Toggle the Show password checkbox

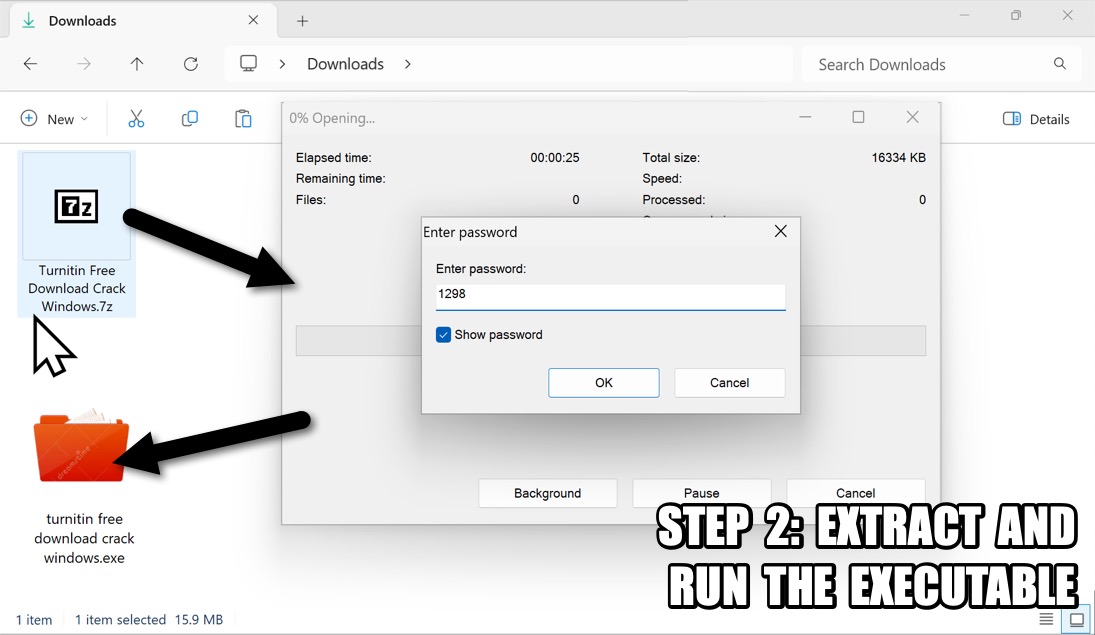point(443,335)
